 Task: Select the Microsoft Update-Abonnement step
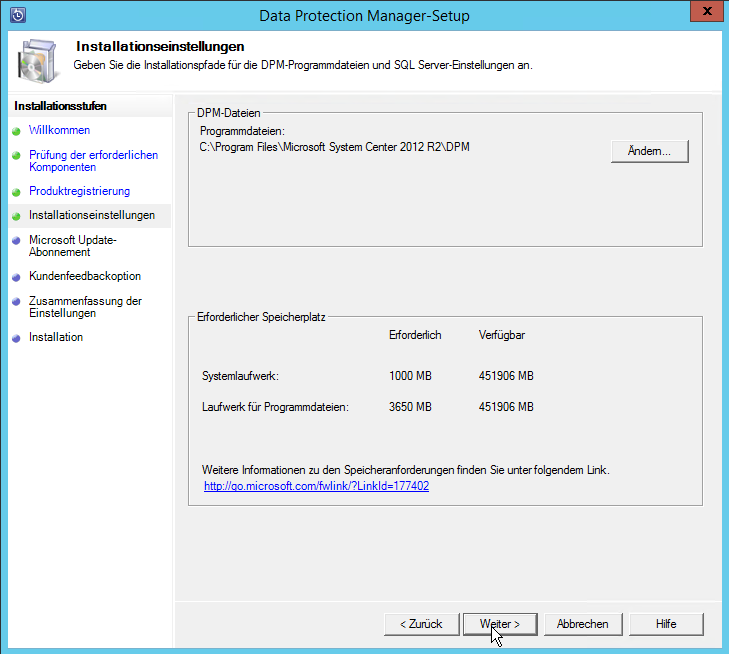click(x=73, y=246)
